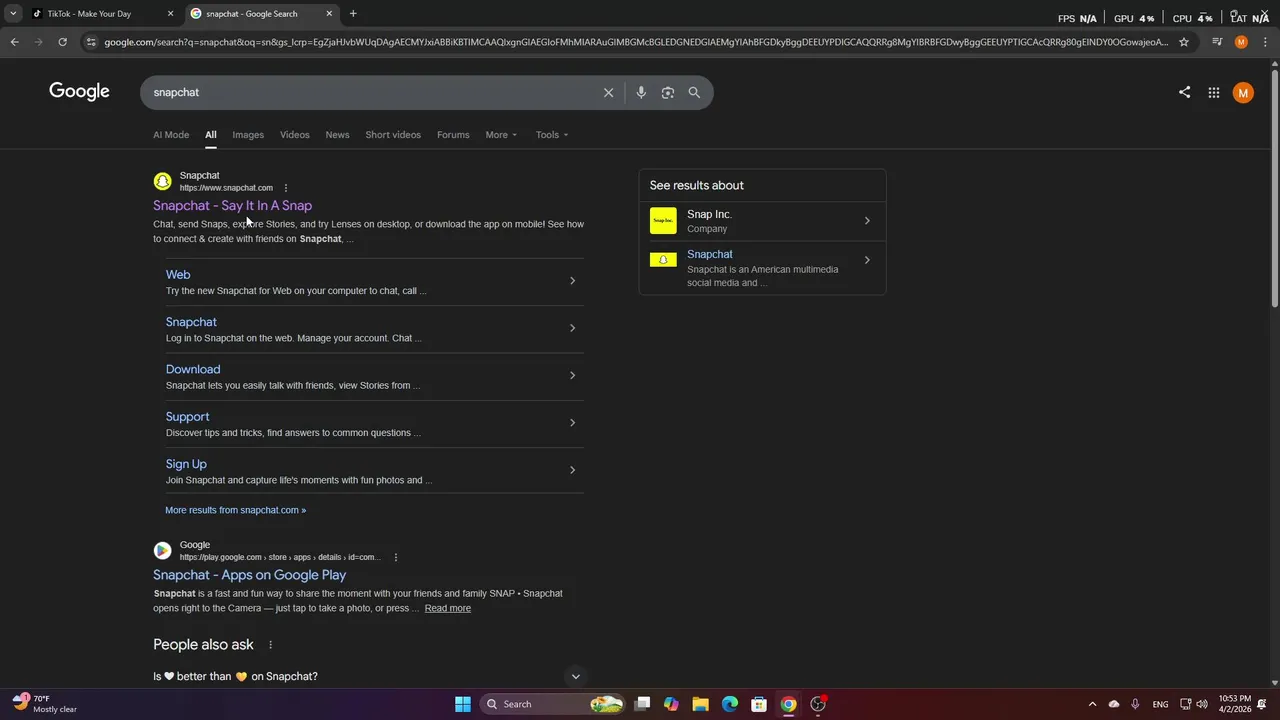The image size is (1280, 720).
Task: Go back with the browser back arrow
Action: tap(14, 42)
